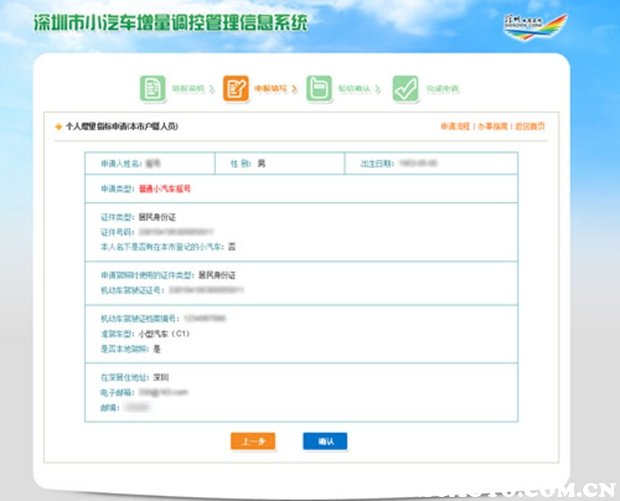Click the 出生日期 value cell
Image resolution: width=620 pixels, height=501 pixels.
pos(420,161)
